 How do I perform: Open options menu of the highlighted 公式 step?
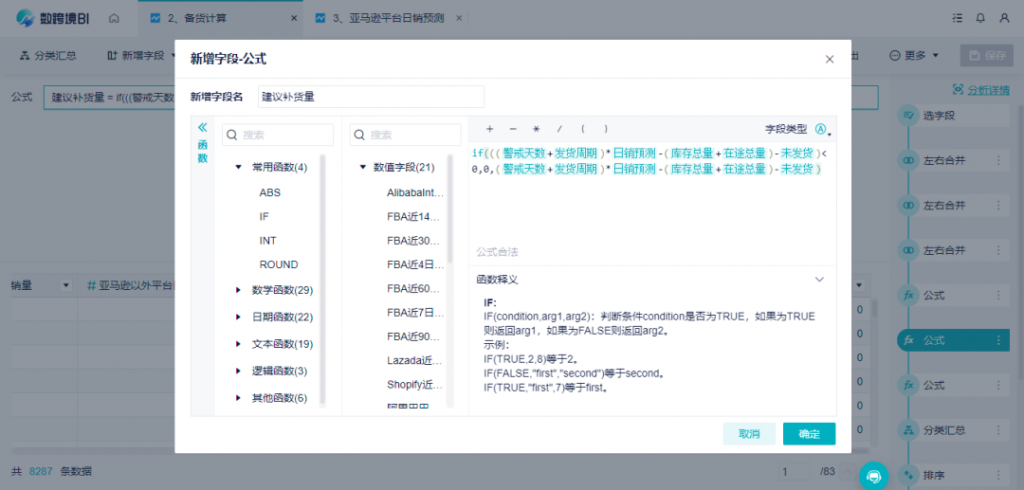click(998, 340)
